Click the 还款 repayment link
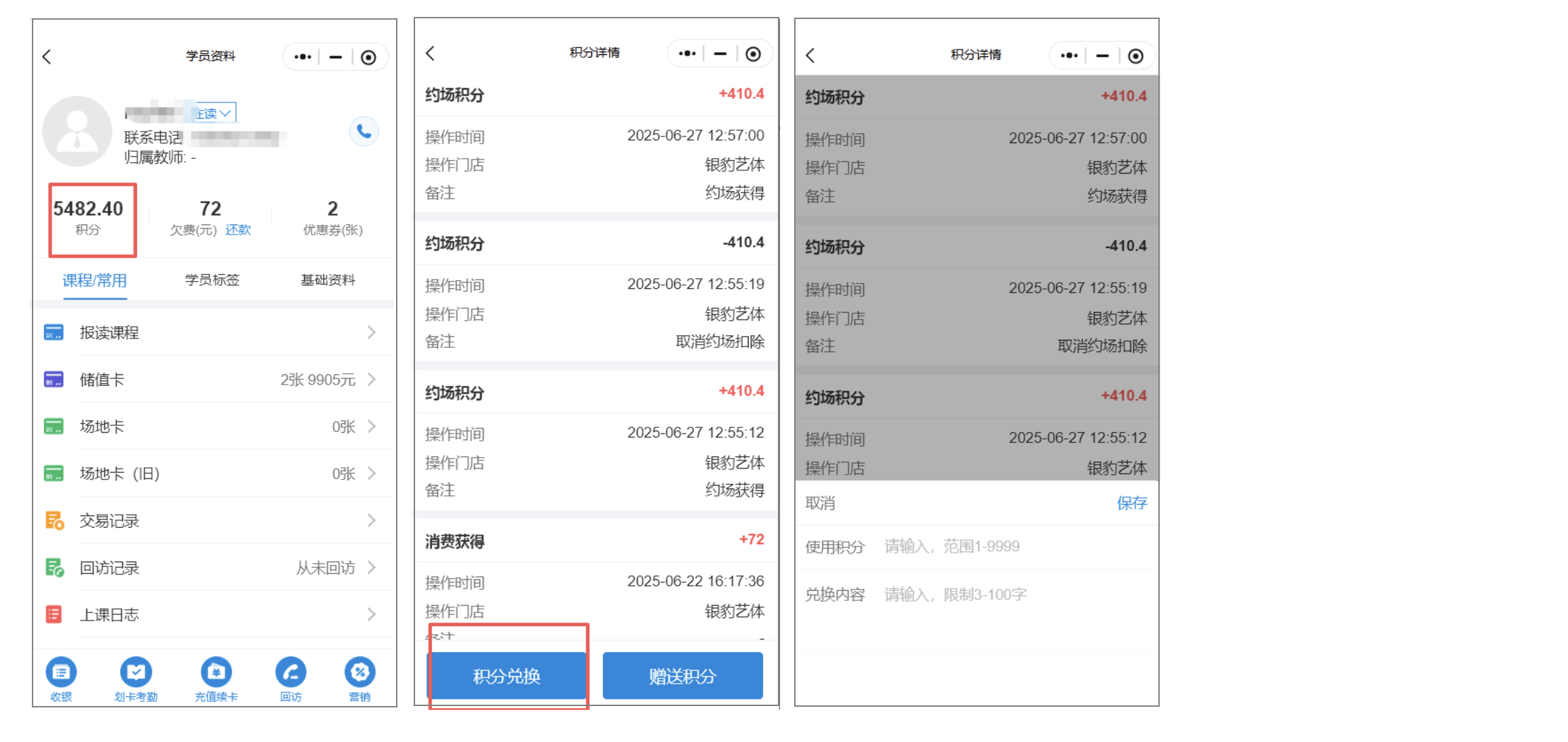The height and width of the screenshot is (742, 1568). (x=239, y=230)
